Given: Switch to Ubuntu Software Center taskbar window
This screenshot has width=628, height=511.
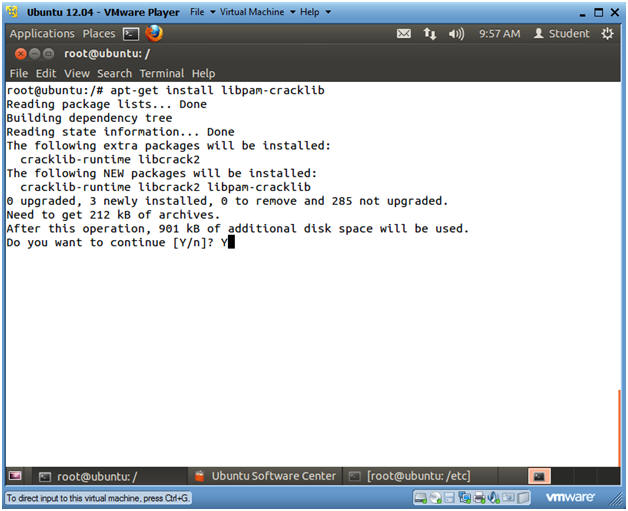Looking at the screenshot, I should coord(265,476).
